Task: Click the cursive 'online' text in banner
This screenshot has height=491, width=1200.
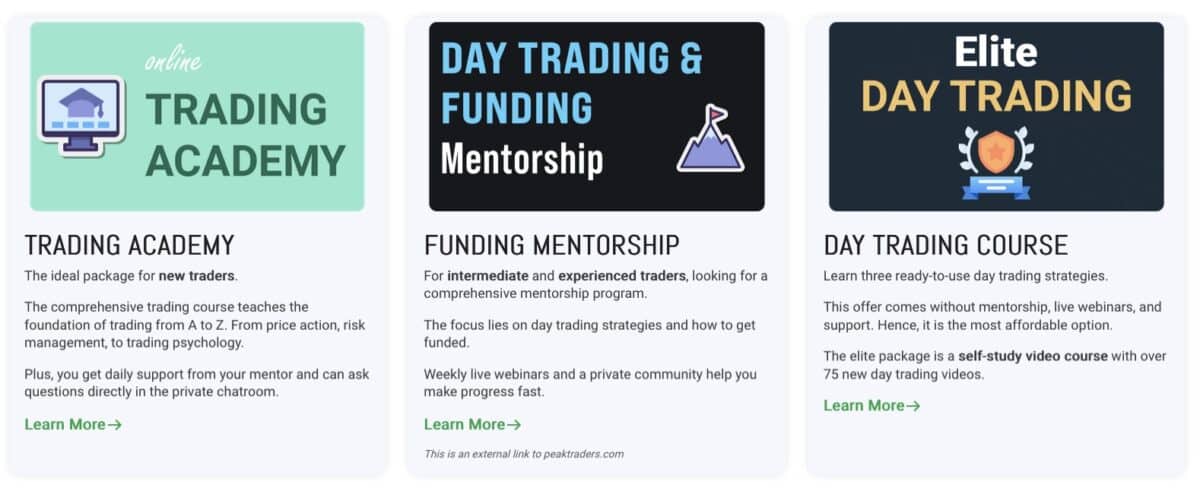Action: [173, 61]
